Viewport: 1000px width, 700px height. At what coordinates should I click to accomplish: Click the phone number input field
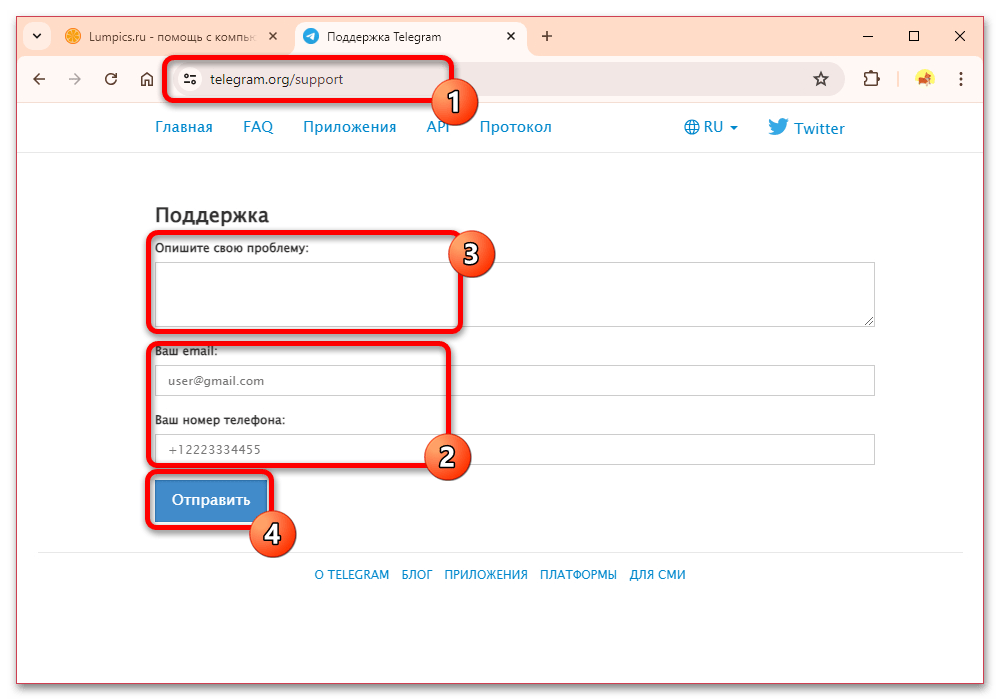tap(515, 449)
